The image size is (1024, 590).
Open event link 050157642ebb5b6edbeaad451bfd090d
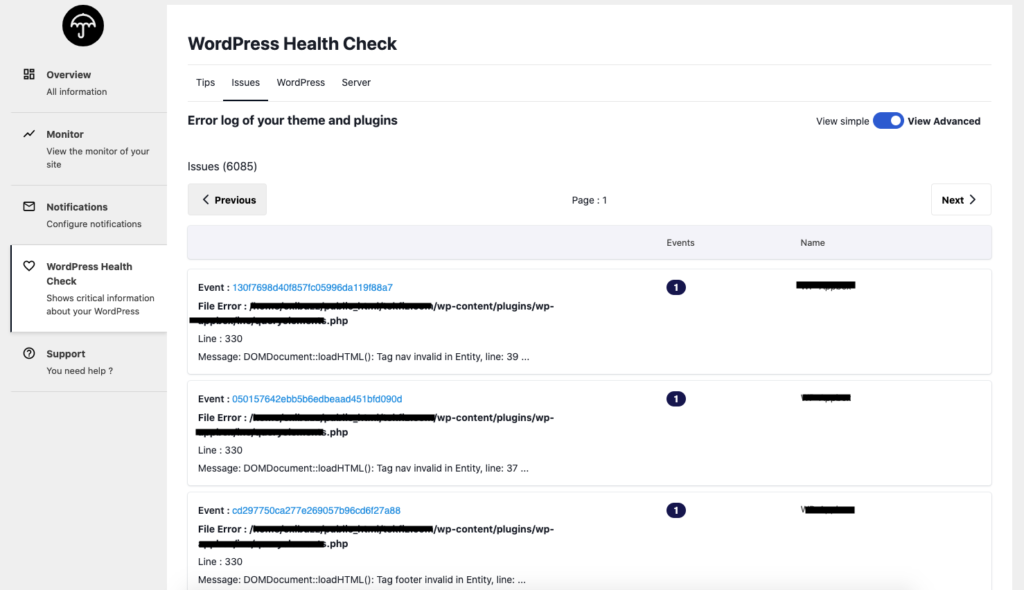[317, 399]
